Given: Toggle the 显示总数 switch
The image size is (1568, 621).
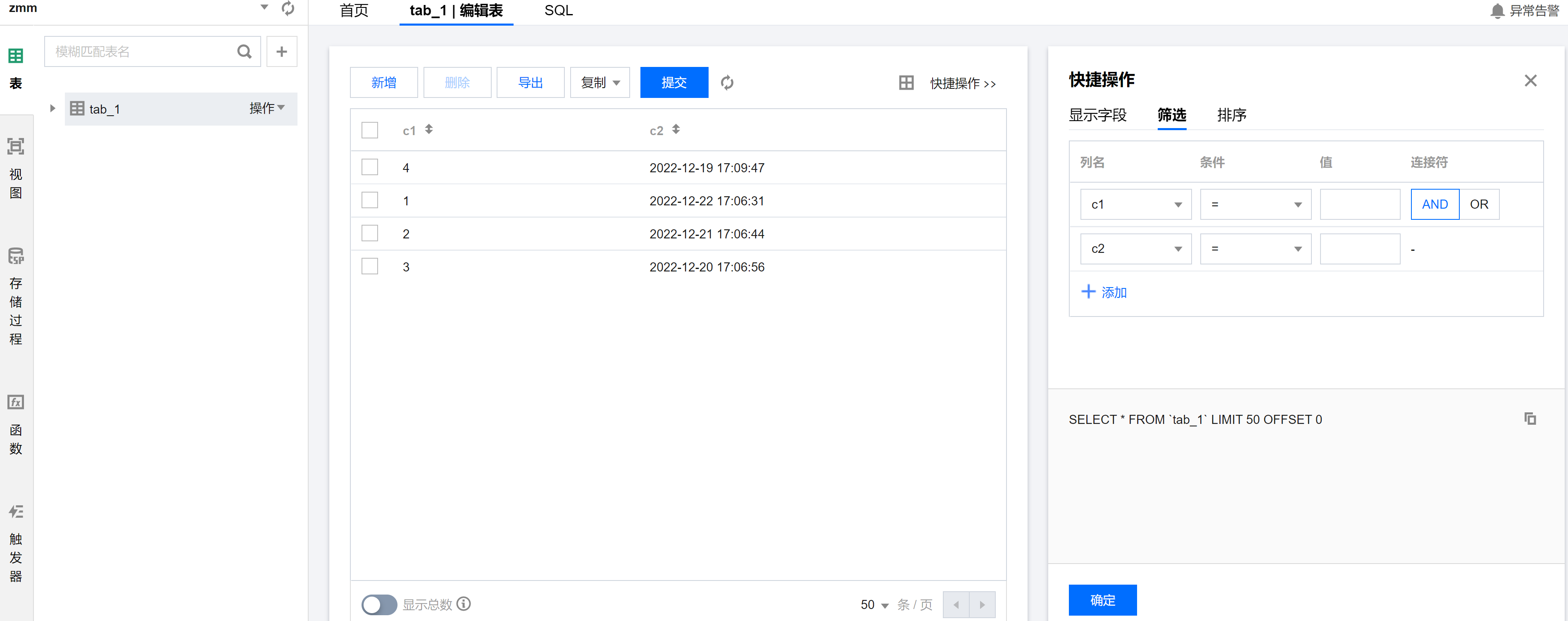Looking at the screenshot, I should (x=378, y=604).
